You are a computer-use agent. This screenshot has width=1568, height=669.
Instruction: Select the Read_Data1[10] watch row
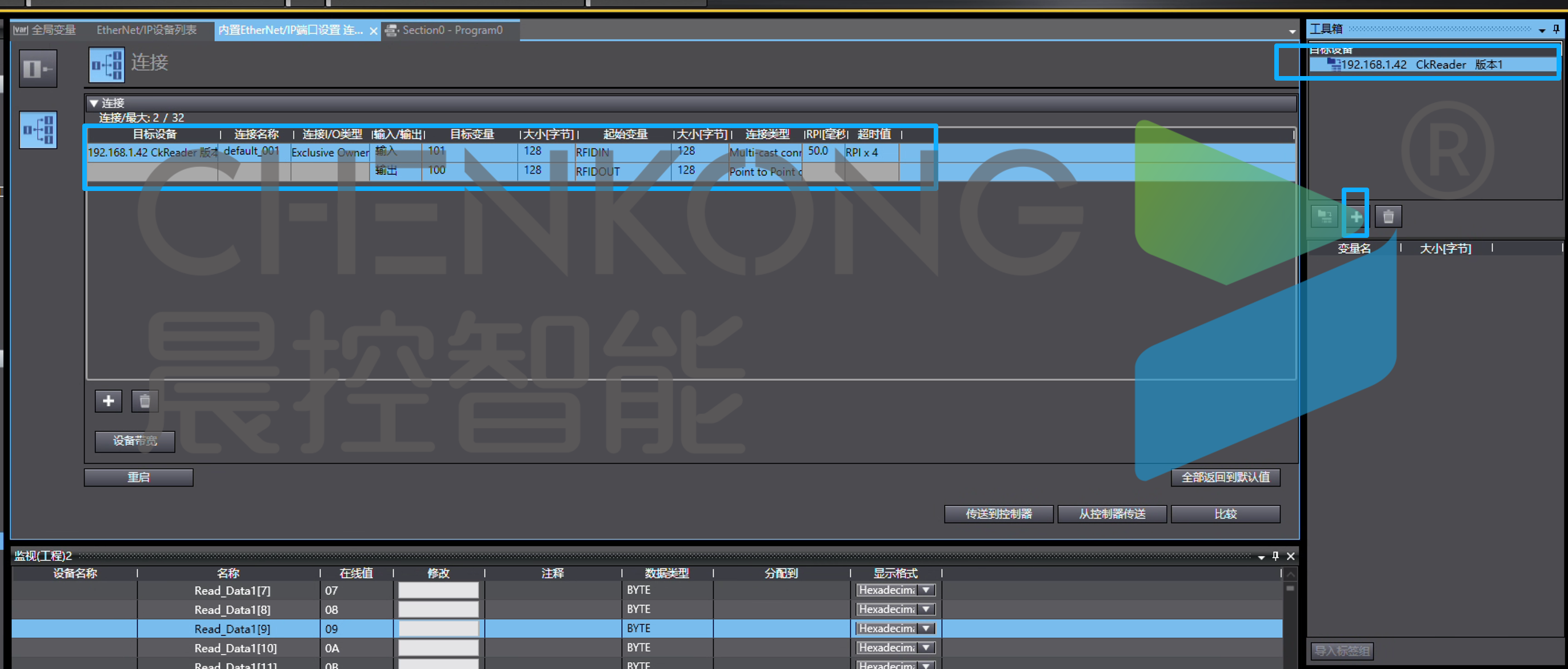646,648
